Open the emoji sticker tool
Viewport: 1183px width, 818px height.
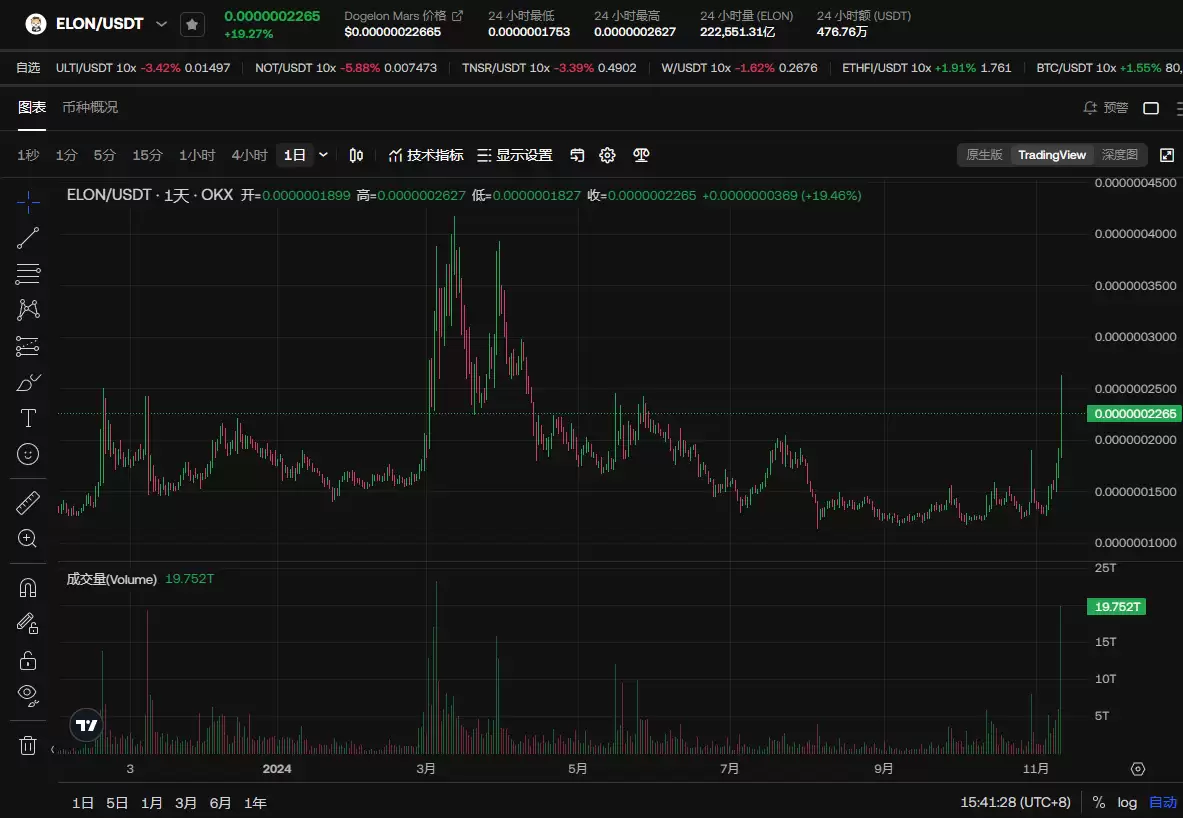(x=28, y=454)
